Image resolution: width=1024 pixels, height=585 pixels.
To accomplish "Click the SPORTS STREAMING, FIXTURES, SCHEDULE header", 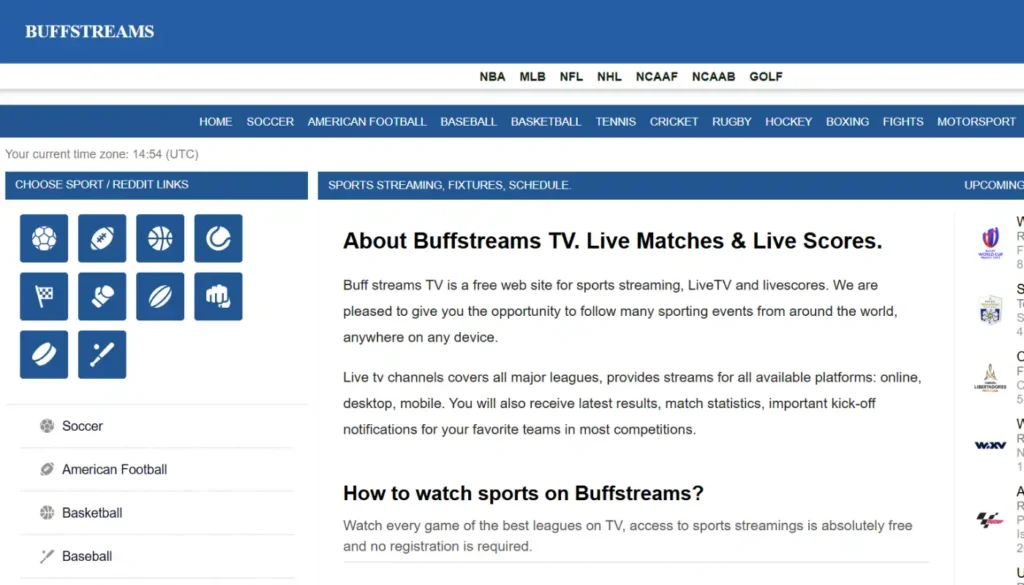I will click(449, 185).
